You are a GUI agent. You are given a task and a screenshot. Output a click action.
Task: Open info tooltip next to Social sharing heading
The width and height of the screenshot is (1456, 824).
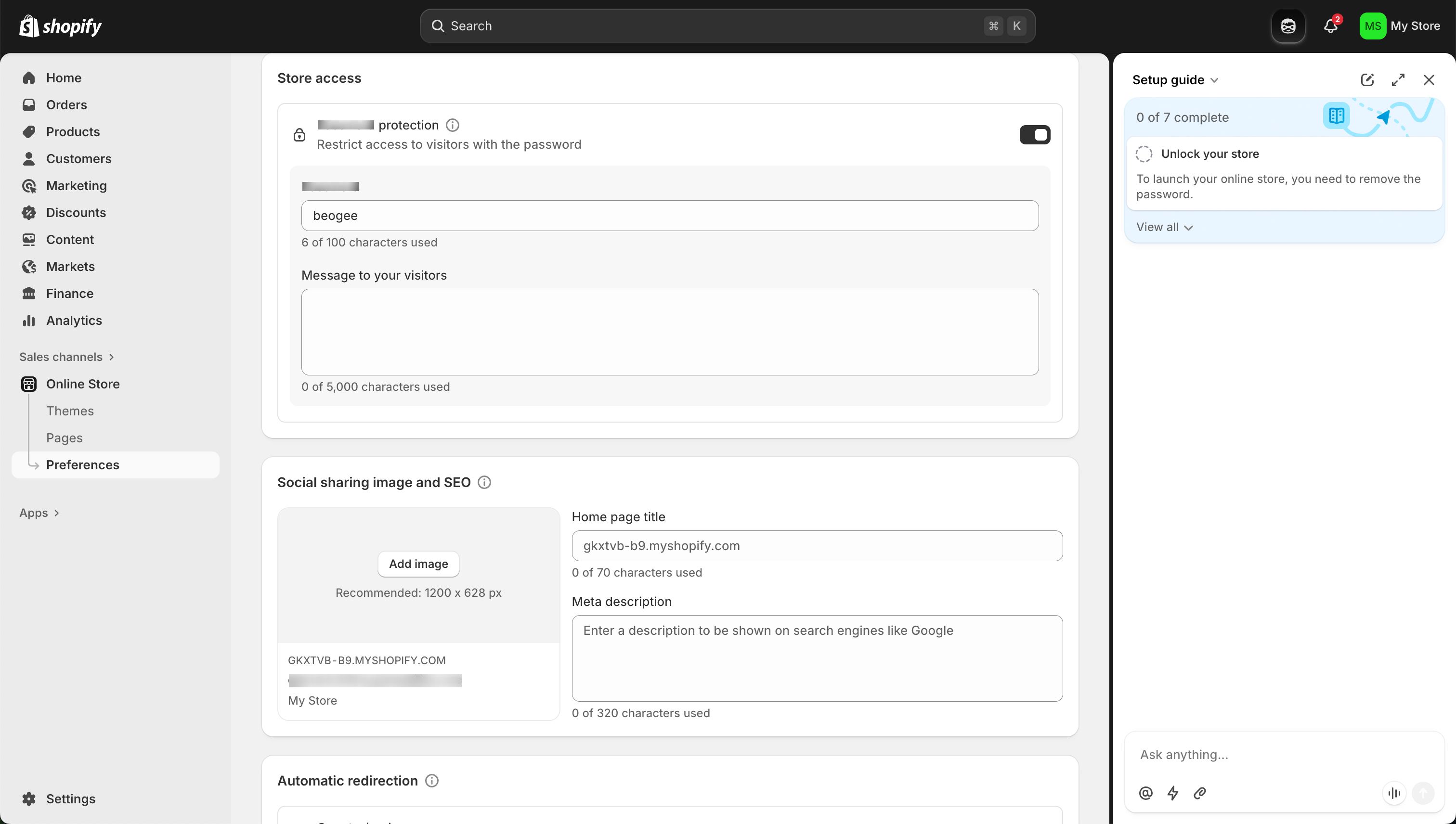pos(484,482)
